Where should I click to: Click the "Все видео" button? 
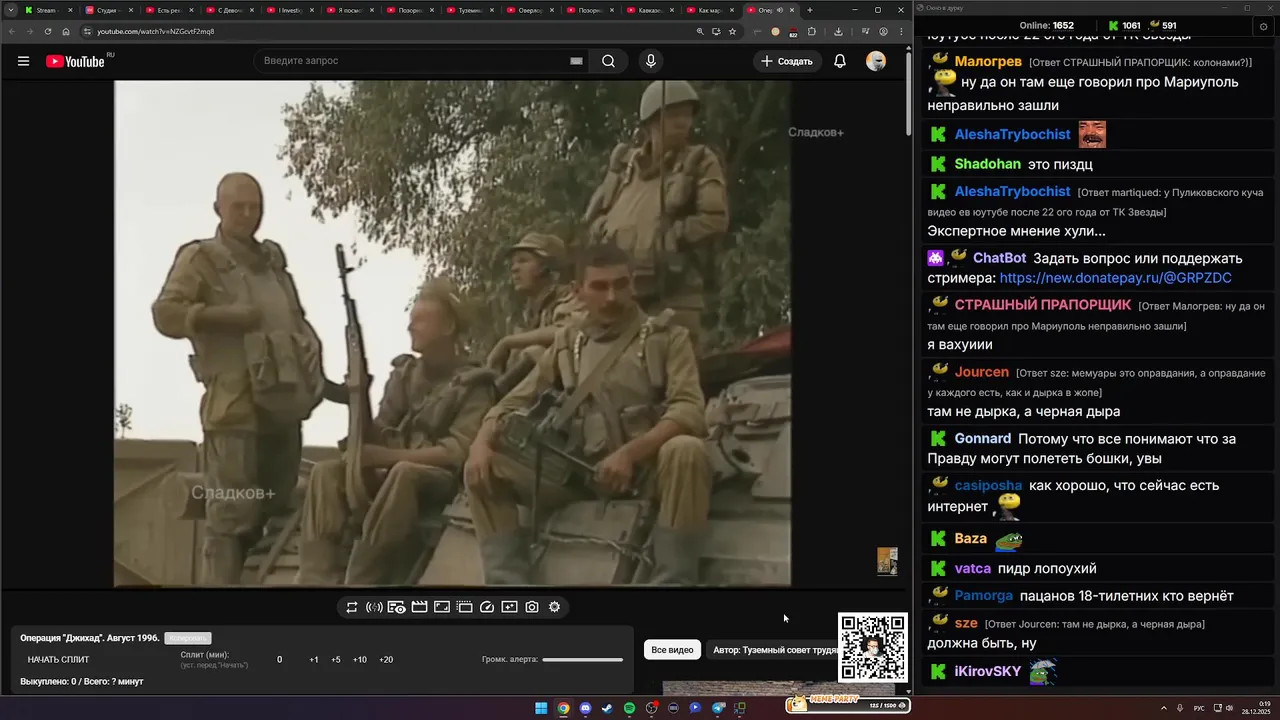(x=672, y=650)
